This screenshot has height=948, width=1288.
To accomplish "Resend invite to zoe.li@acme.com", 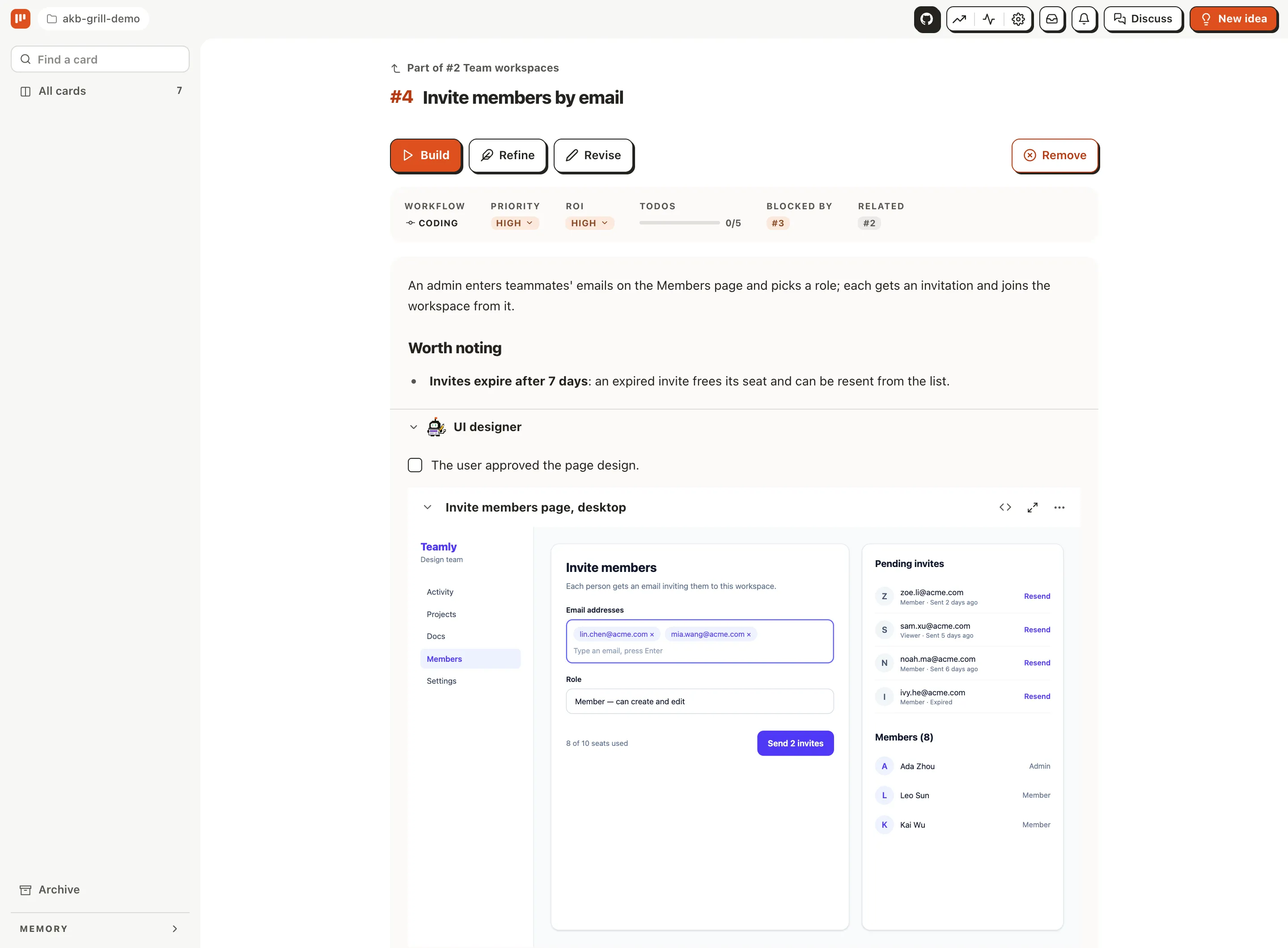I will [x=1037, y=596].
